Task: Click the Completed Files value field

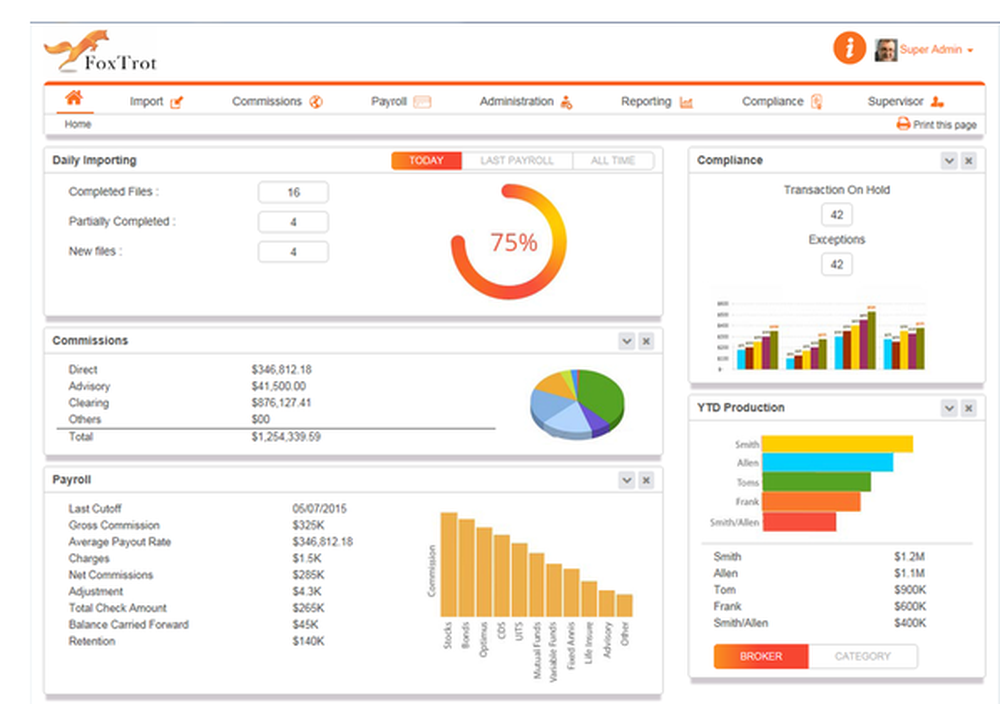Action: (293, 192)
